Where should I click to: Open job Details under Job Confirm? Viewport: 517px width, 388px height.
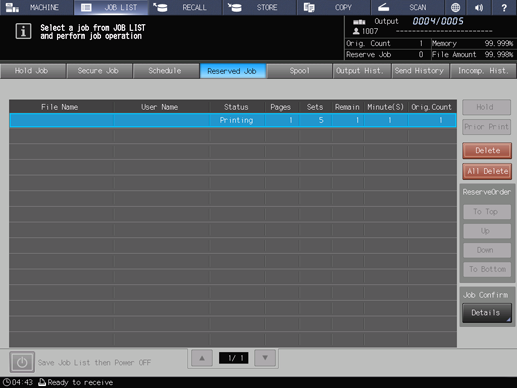487,313
